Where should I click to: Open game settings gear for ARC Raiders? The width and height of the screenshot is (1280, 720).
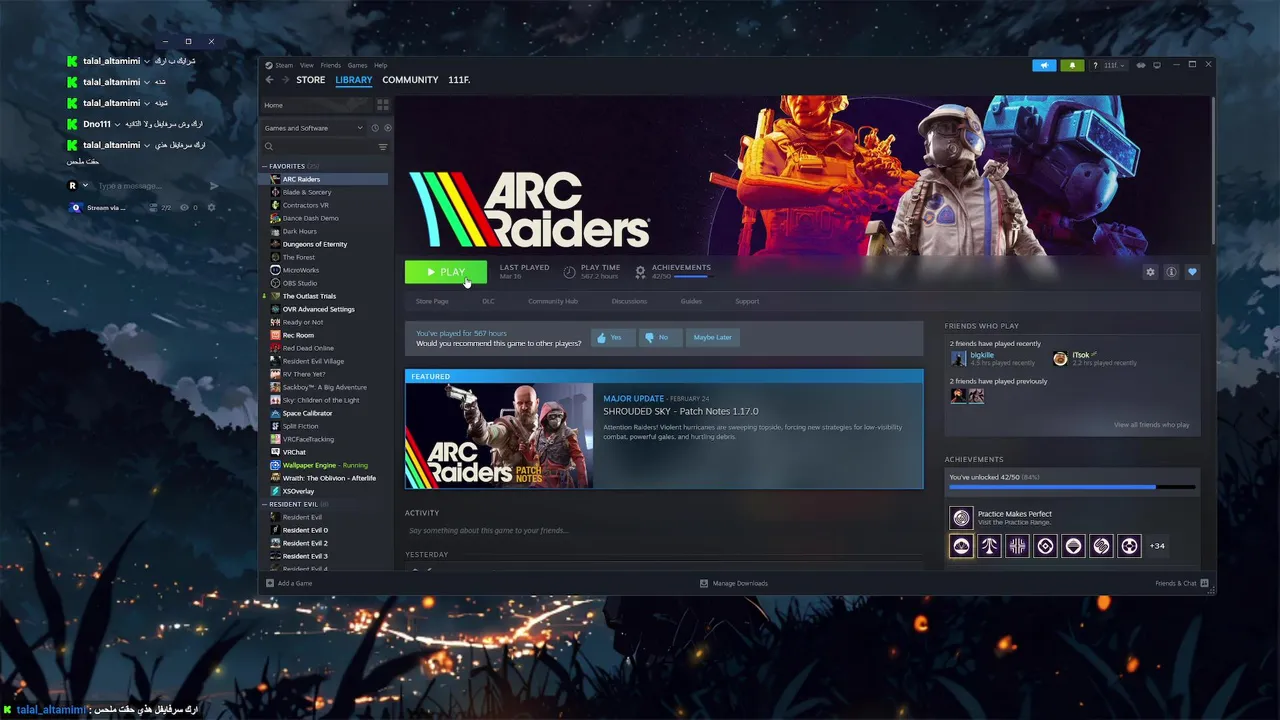tap(1150, 272)
